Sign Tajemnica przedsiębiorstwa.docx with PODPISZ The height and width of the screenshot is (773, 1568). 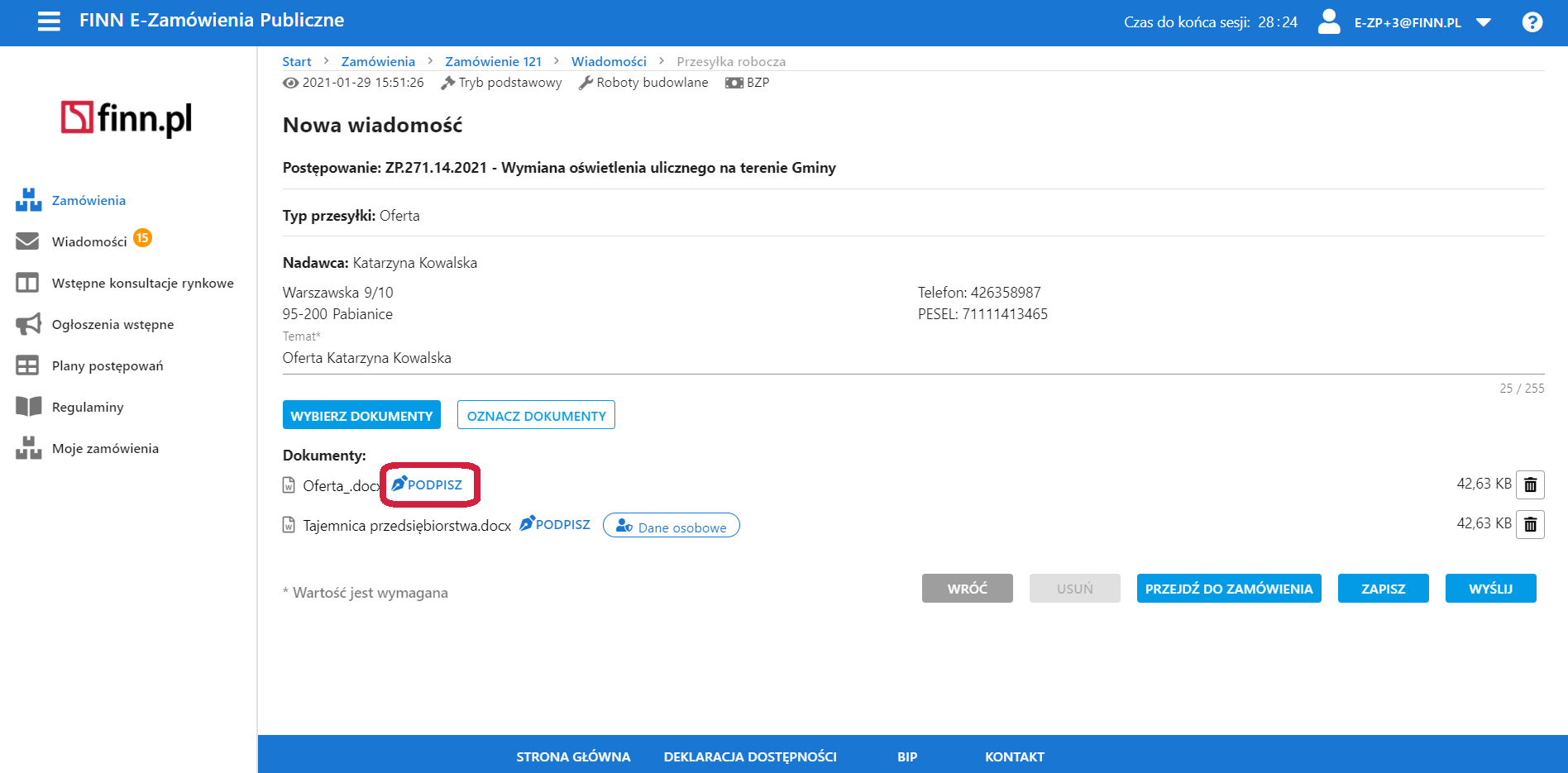(x=555, y=524)
